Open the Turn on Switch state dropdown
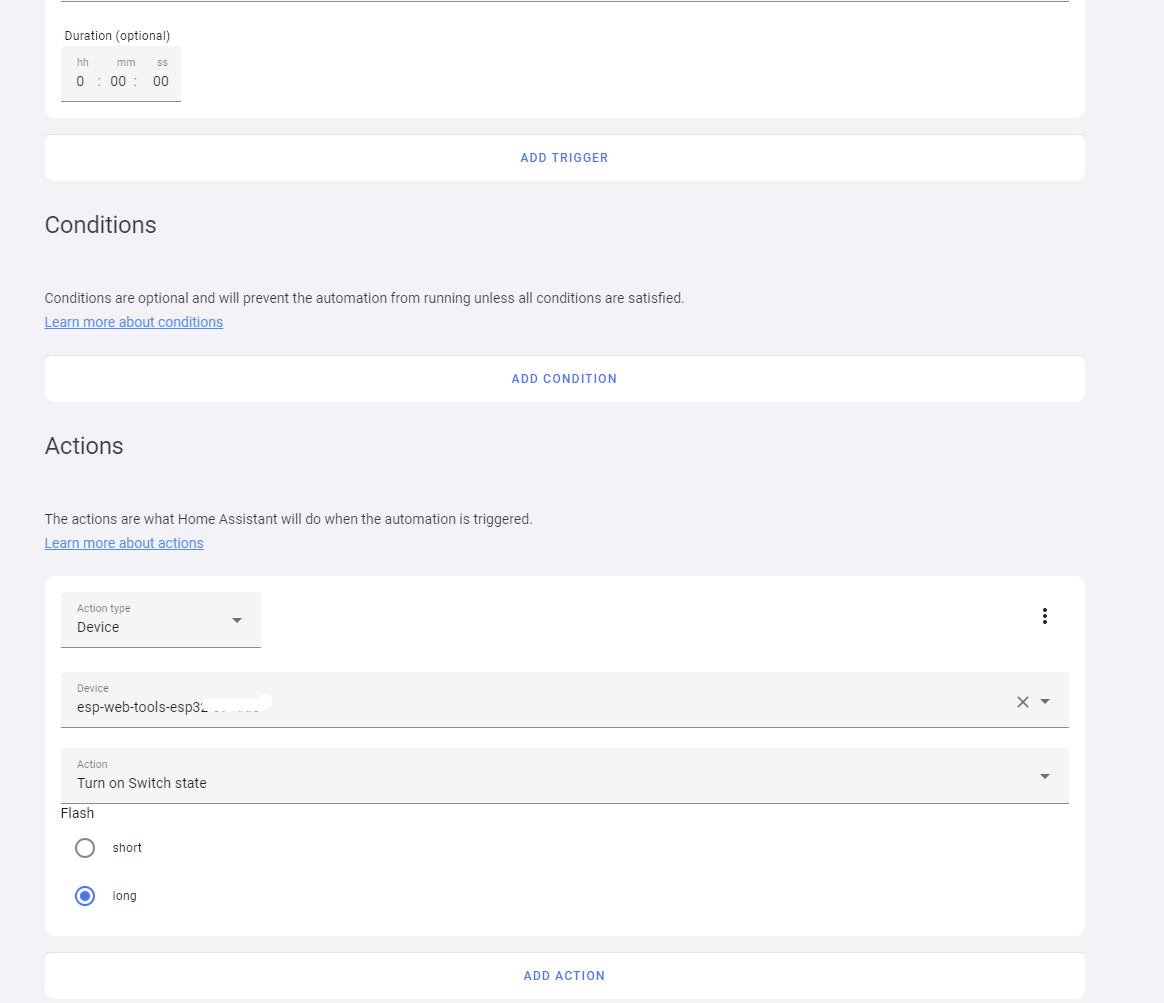This screenshot has width=1164, height=1003. 564,776
